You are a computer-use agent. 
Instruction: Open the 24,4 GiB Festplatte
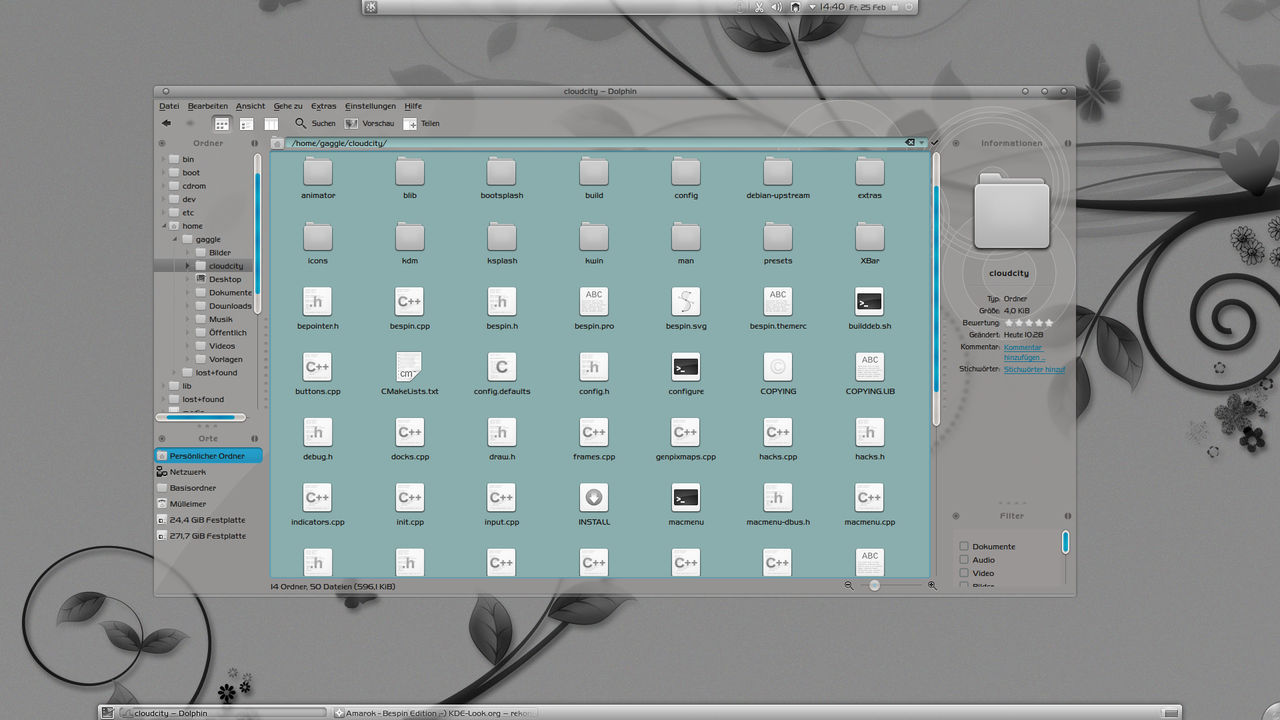point(208,520)
